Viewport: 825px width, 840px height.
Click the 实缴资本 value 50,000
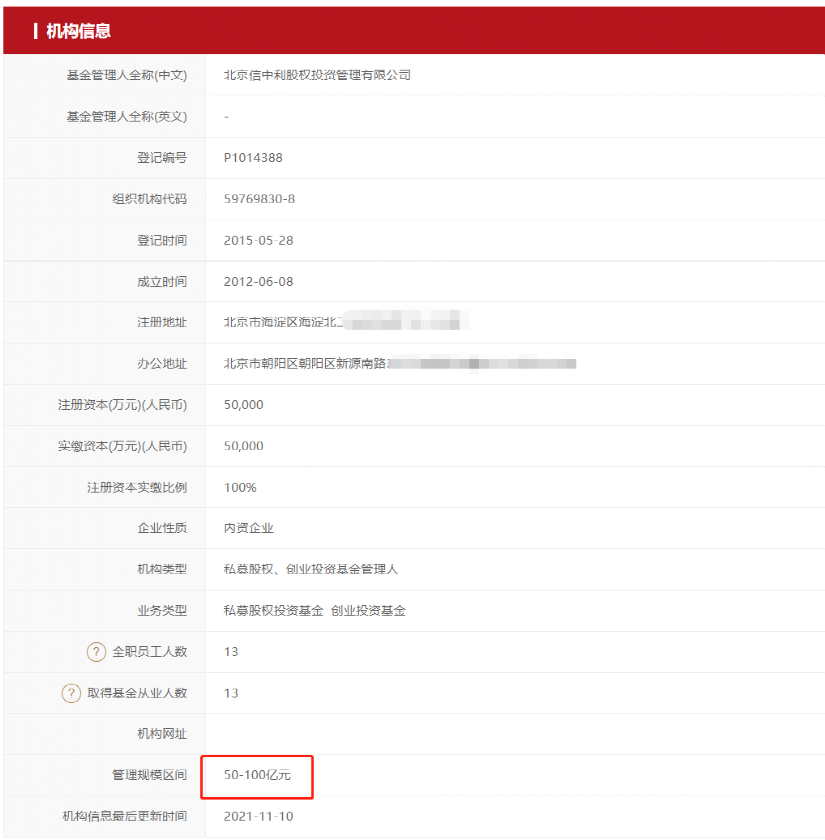coord(244,446)
